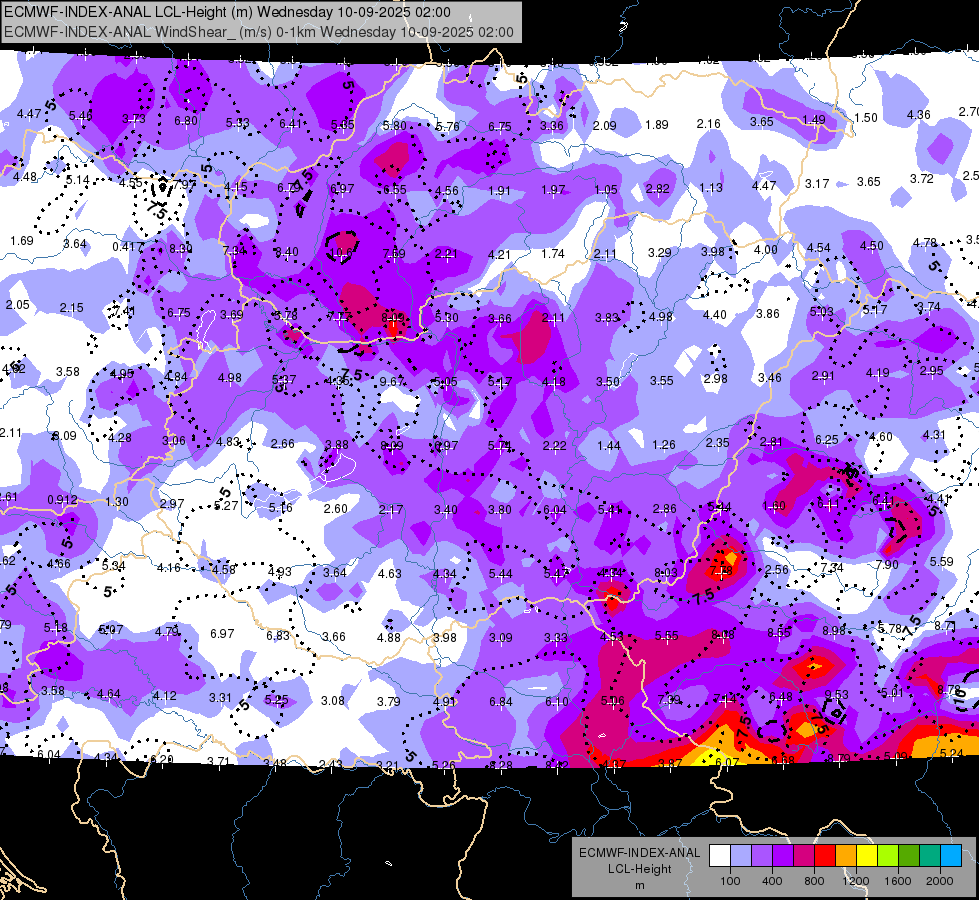The height and width of the screenshot is (900, 979).
Task: Click the wind shear value 2.60
Action: (x=335, y=508)
